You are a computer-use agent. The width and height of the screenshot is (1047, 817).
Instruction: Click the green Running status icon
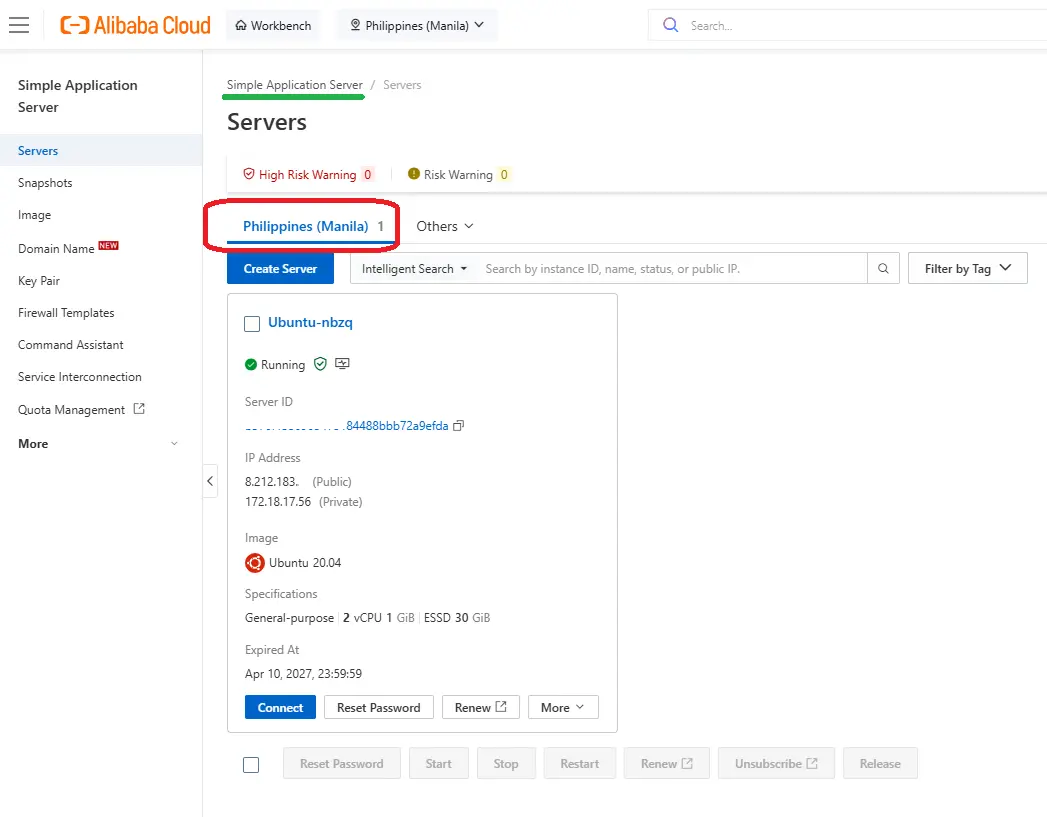251,364
